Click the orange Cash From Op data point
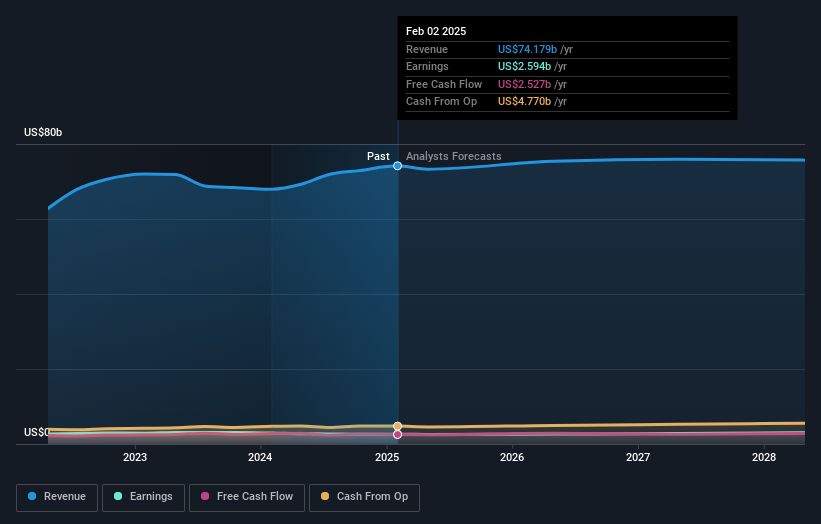 click(397, 426)
